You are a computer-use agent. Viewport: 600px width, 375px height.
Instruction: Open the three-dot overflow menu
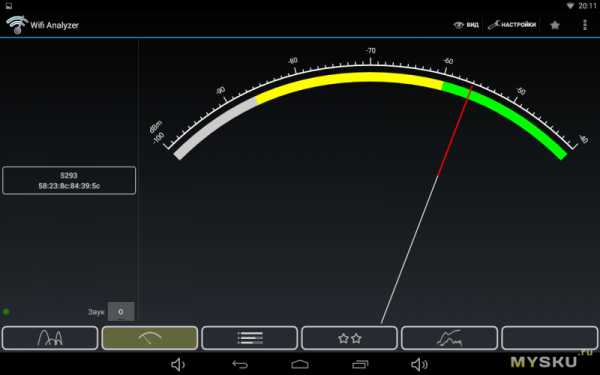[585, 25]
